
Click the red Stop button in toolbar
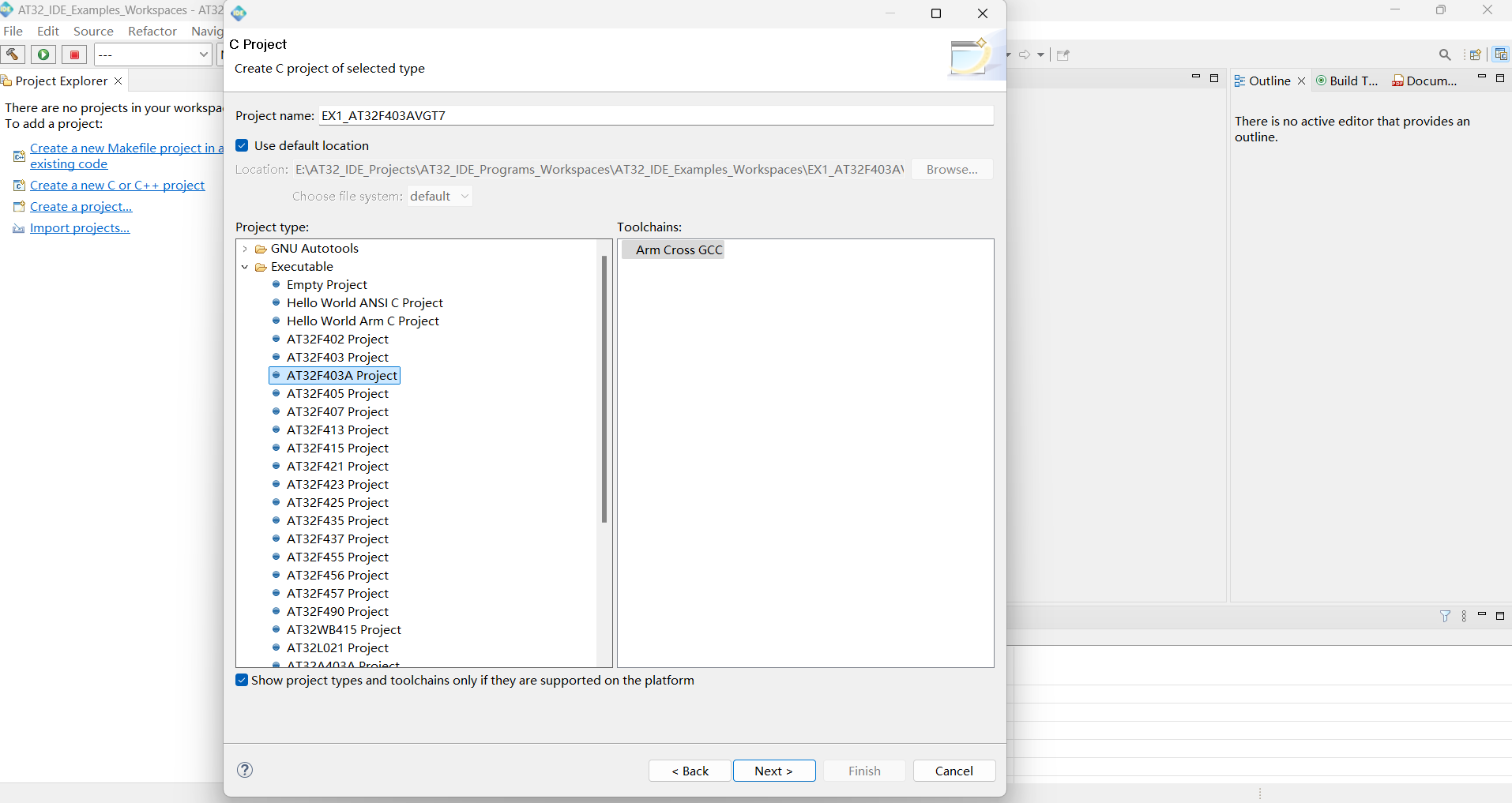click(x=74, y=54)
